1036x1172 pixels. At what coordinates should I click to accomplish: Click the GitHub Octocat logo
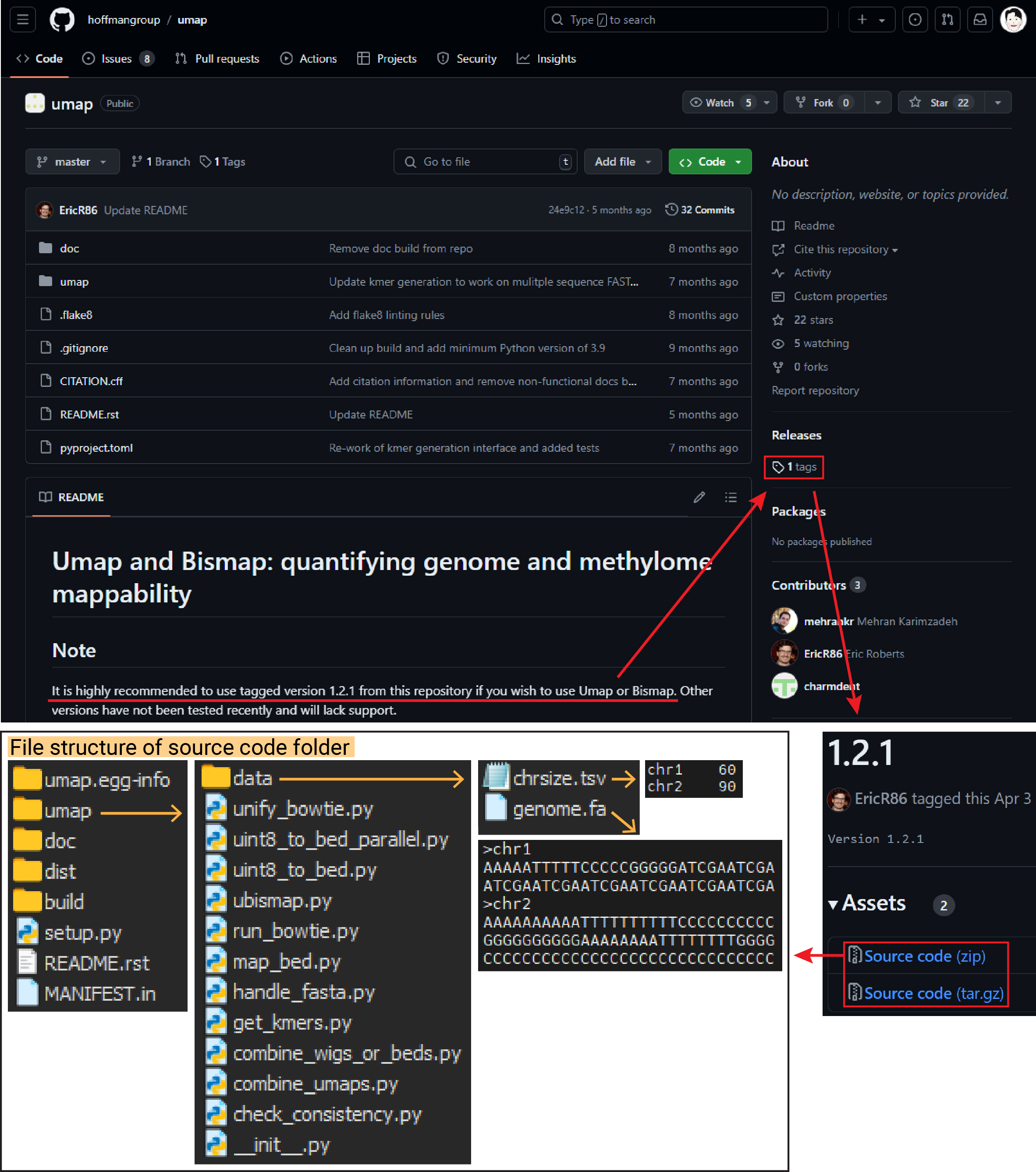pos(62,19)
